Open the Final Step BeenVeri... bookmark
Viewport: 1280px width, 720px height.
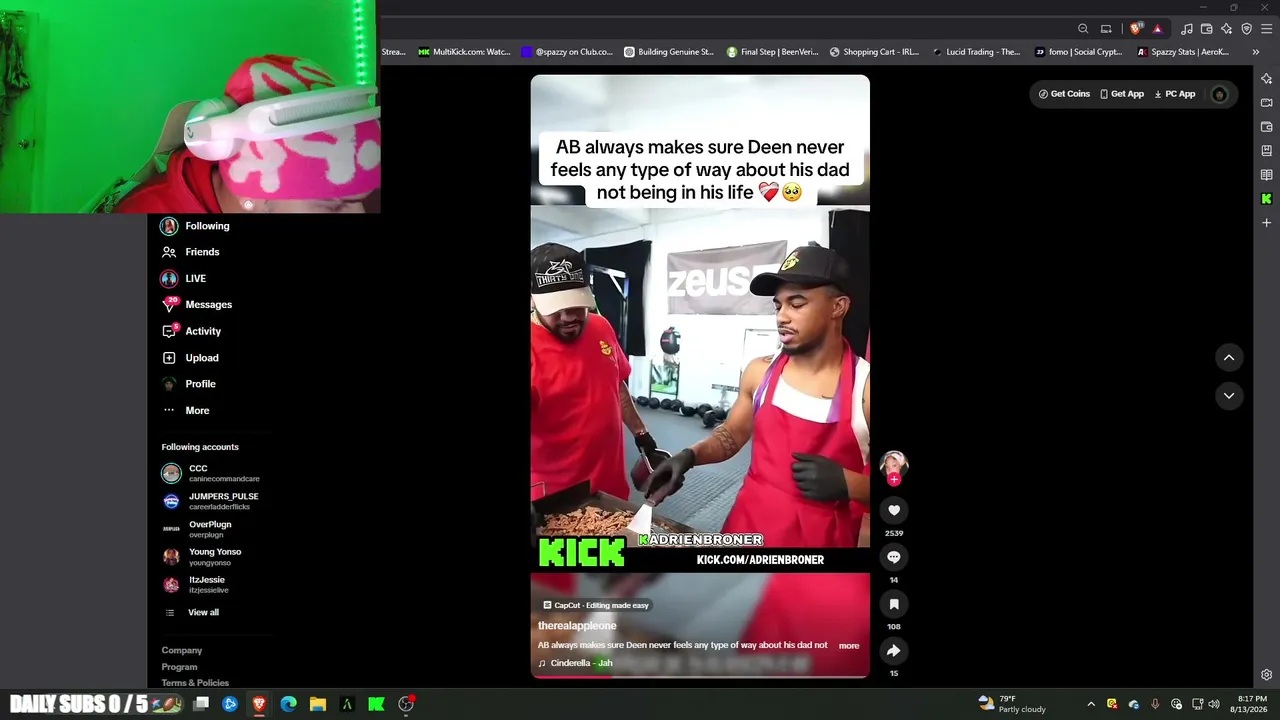click(772, 52)
